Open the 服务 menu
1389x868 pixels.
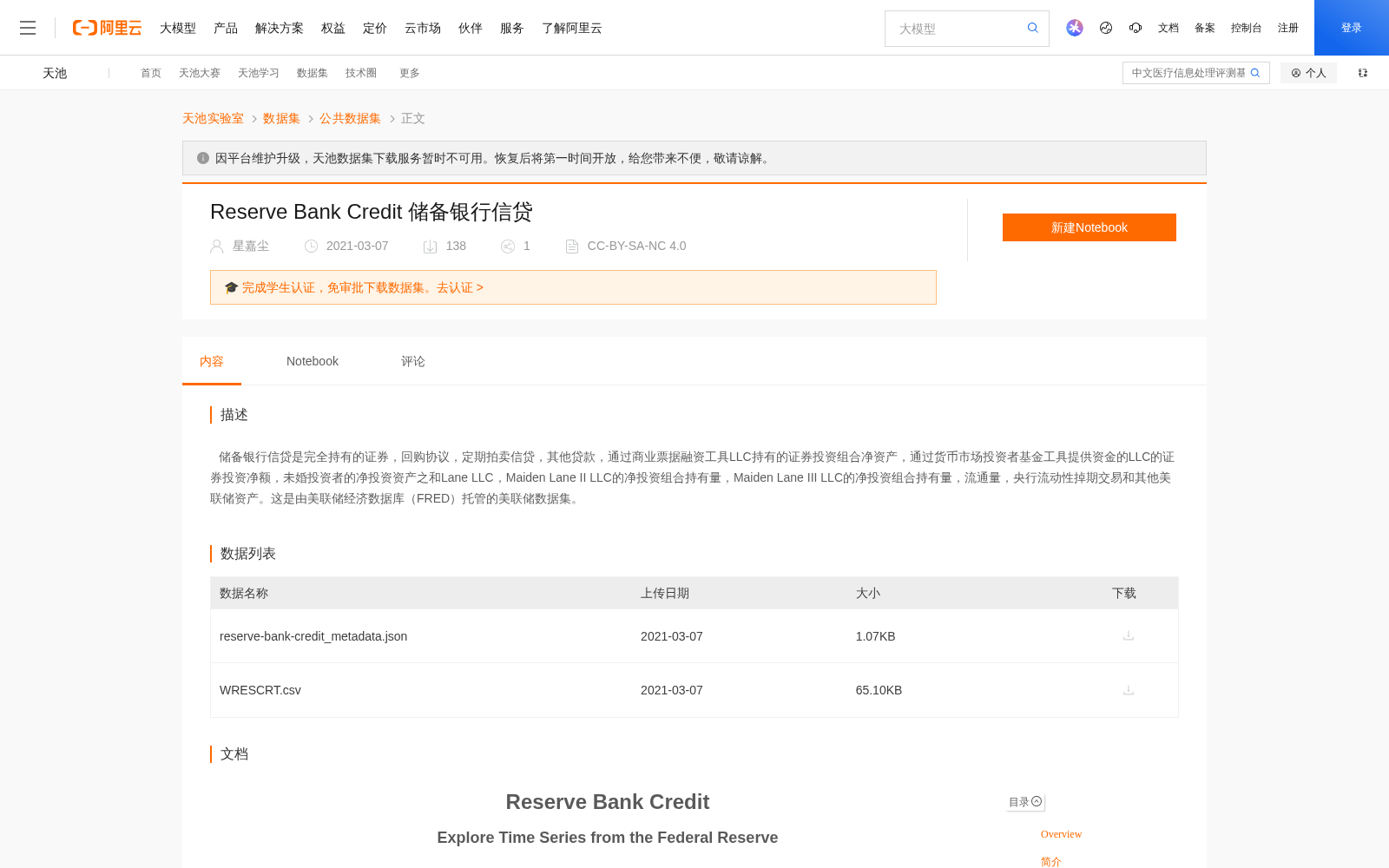pos(512,28)
